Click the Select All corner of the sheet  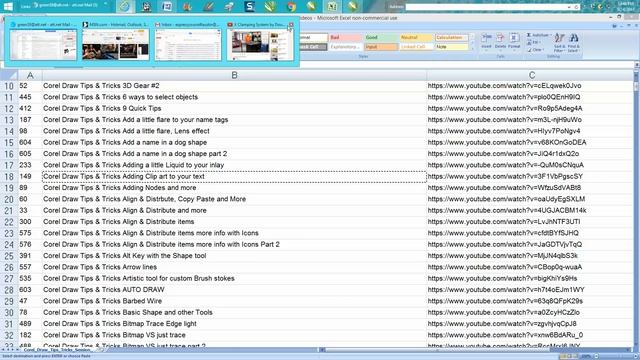[9, 75]
